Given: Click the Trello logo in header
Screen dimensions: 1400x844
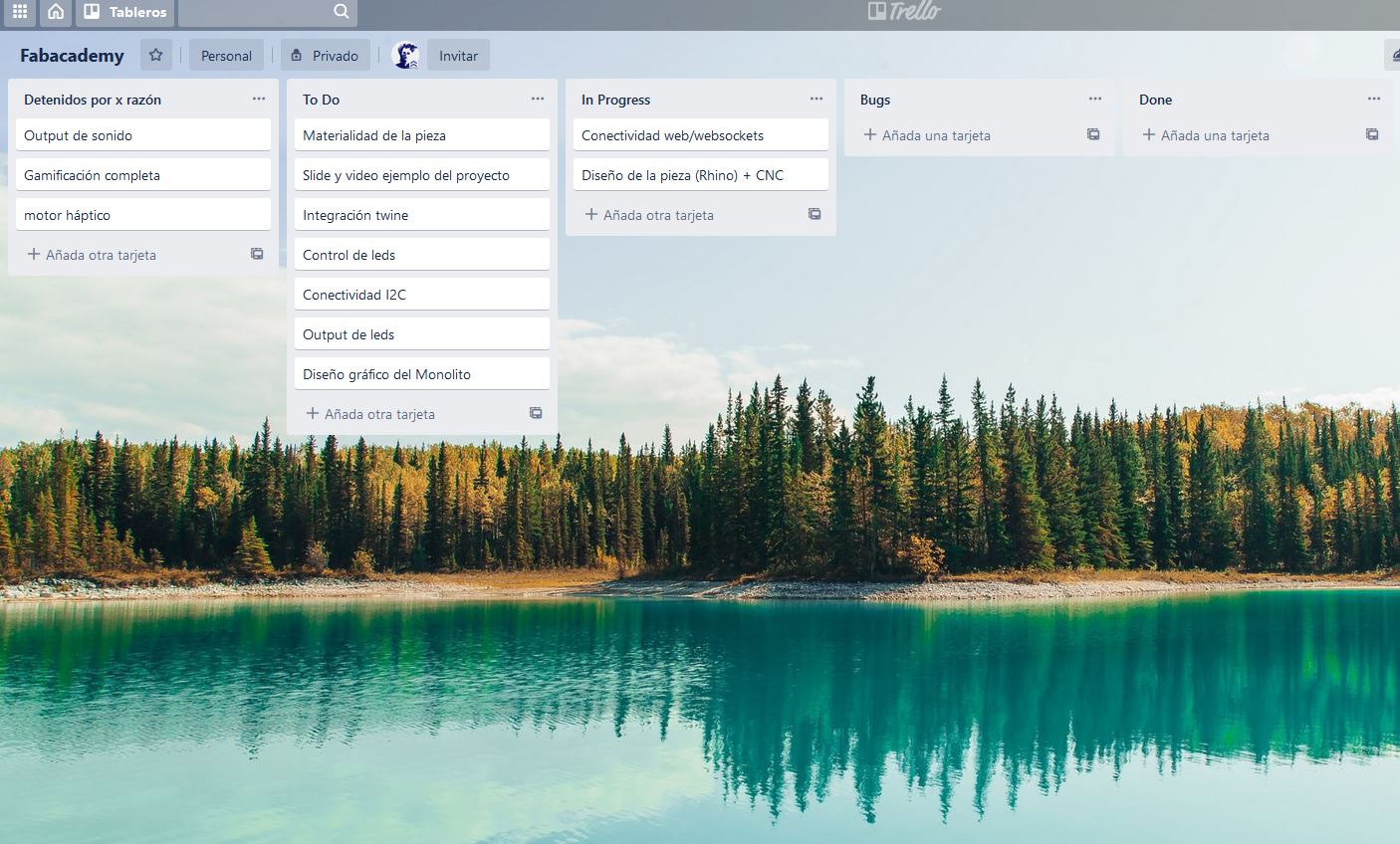Looking at the screenshot, I should tap(904, 11).
